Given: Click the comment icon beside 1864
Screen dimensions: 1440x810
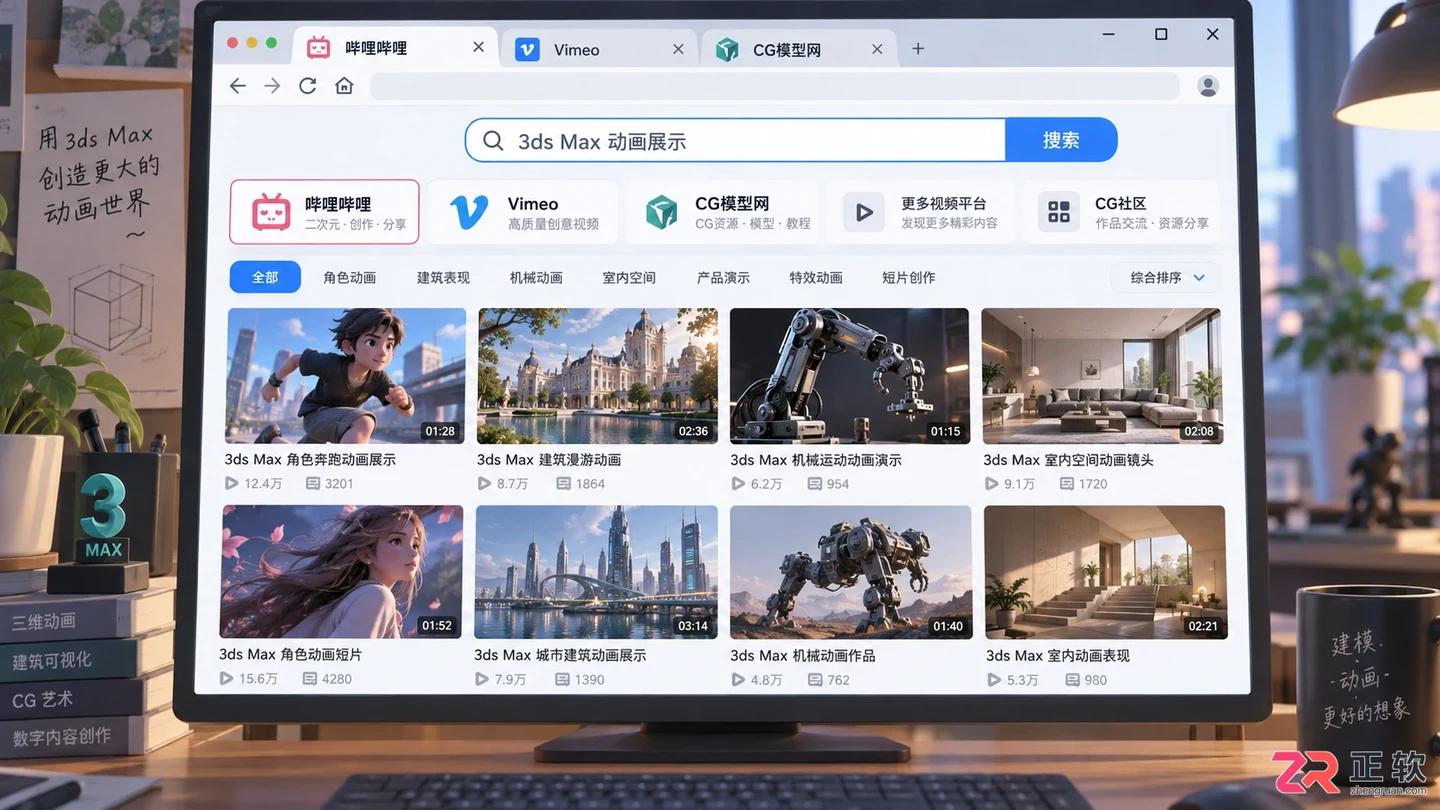Looking at the screenshot, I should coord(563,484).
